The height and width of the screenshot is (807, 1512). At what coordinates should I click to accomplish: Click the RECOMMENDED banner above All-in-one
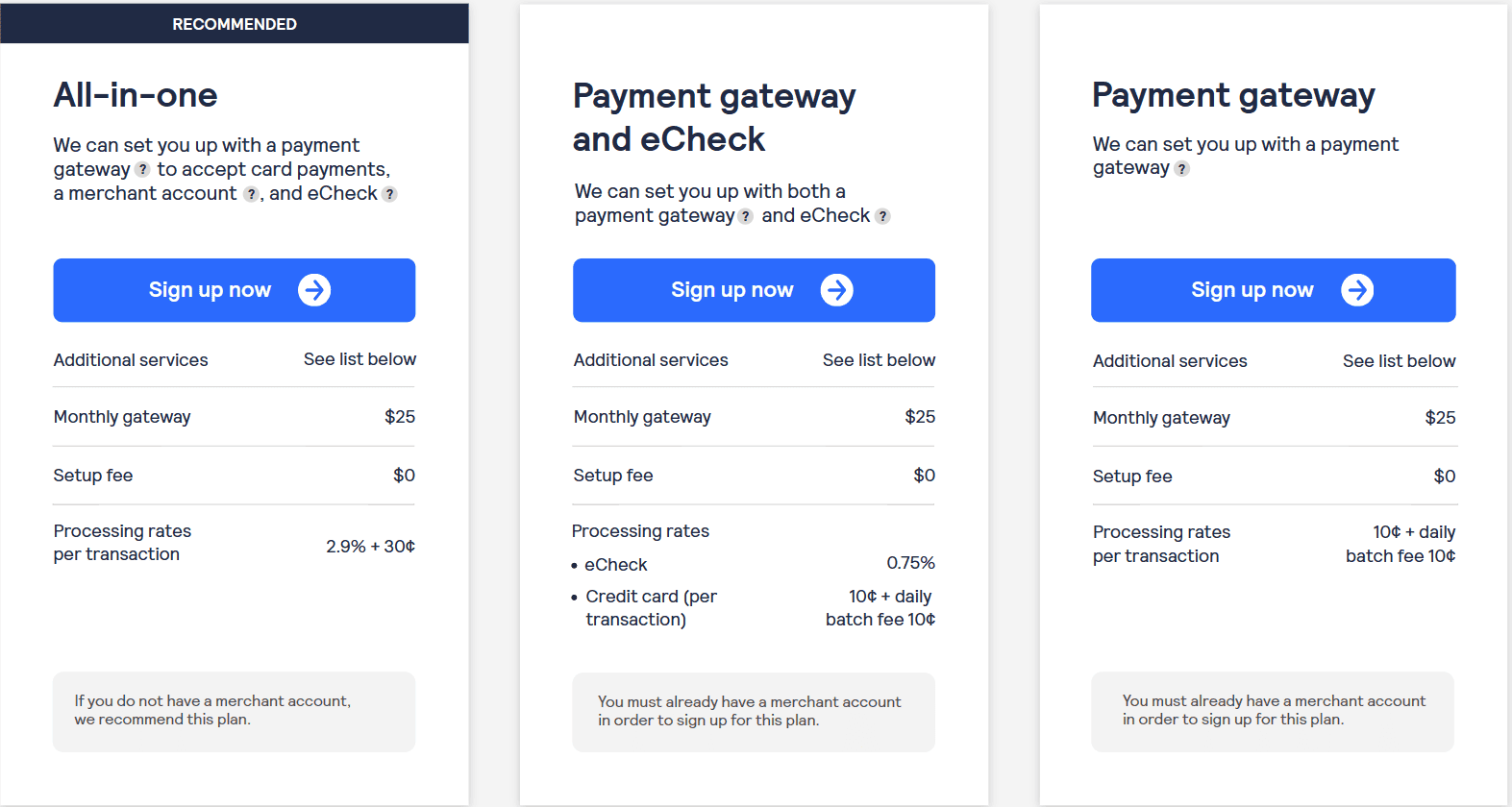235,24
